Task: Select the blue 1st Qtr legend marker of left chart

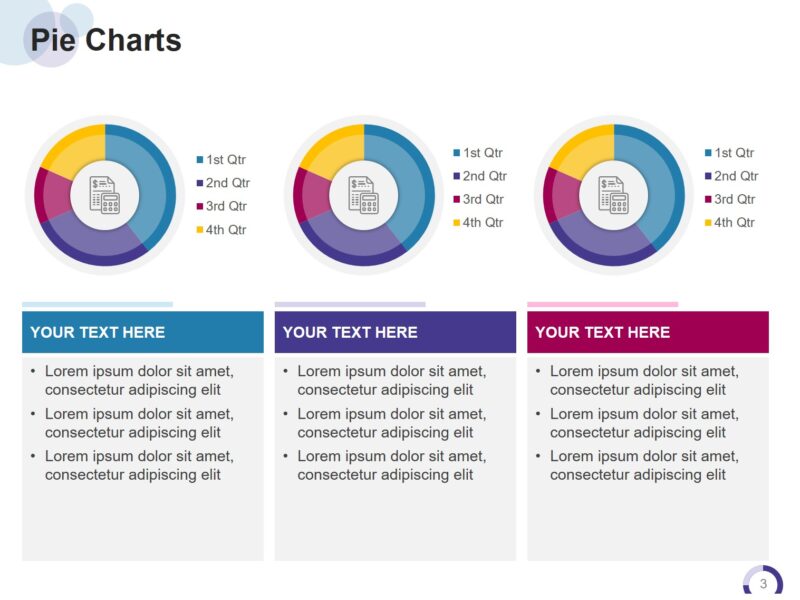Action: pyautogui.click(x=200, y=160)
